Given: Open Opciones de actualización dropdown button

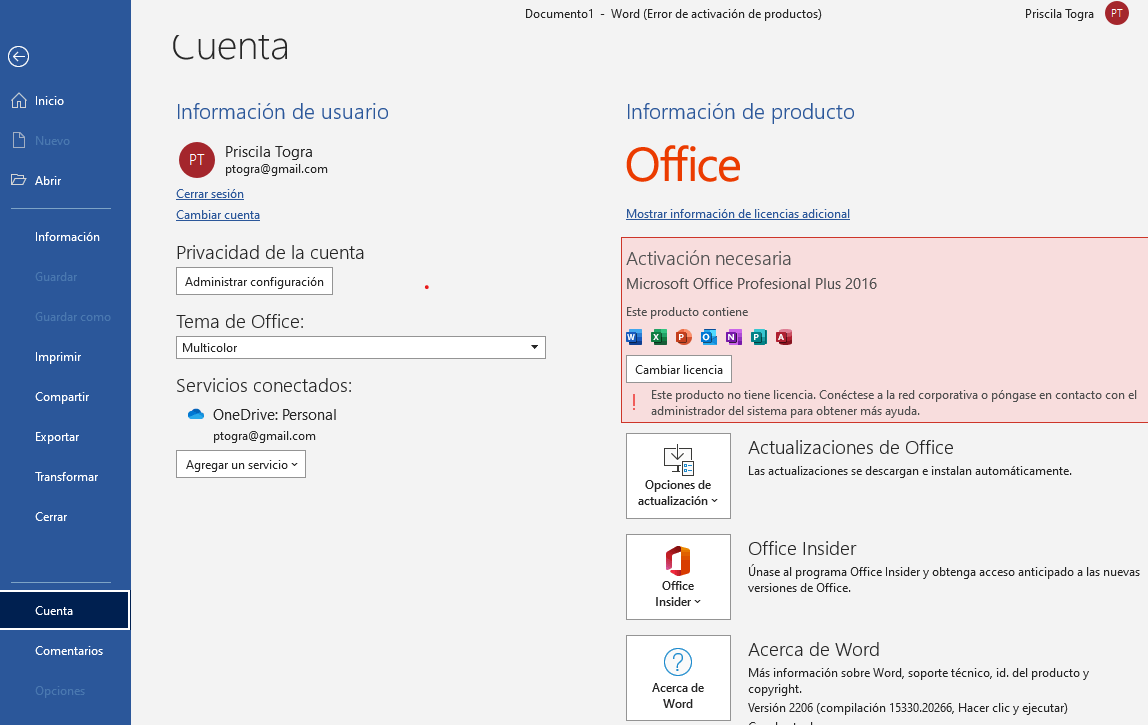Looking at the screenshot, I should (x=678, y=476).
